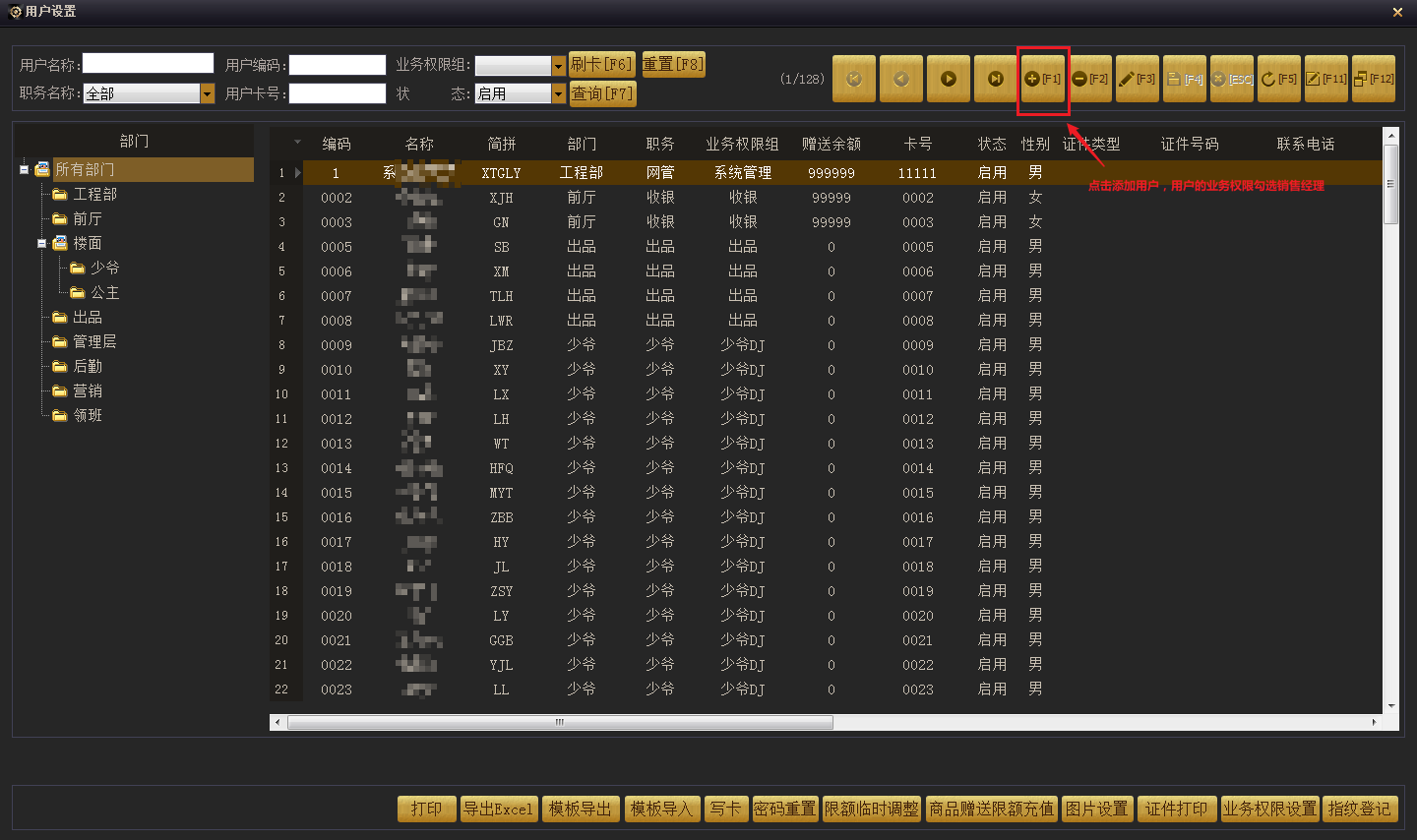Select 所有部门 root icon in tree

click(x=42, y=169)
